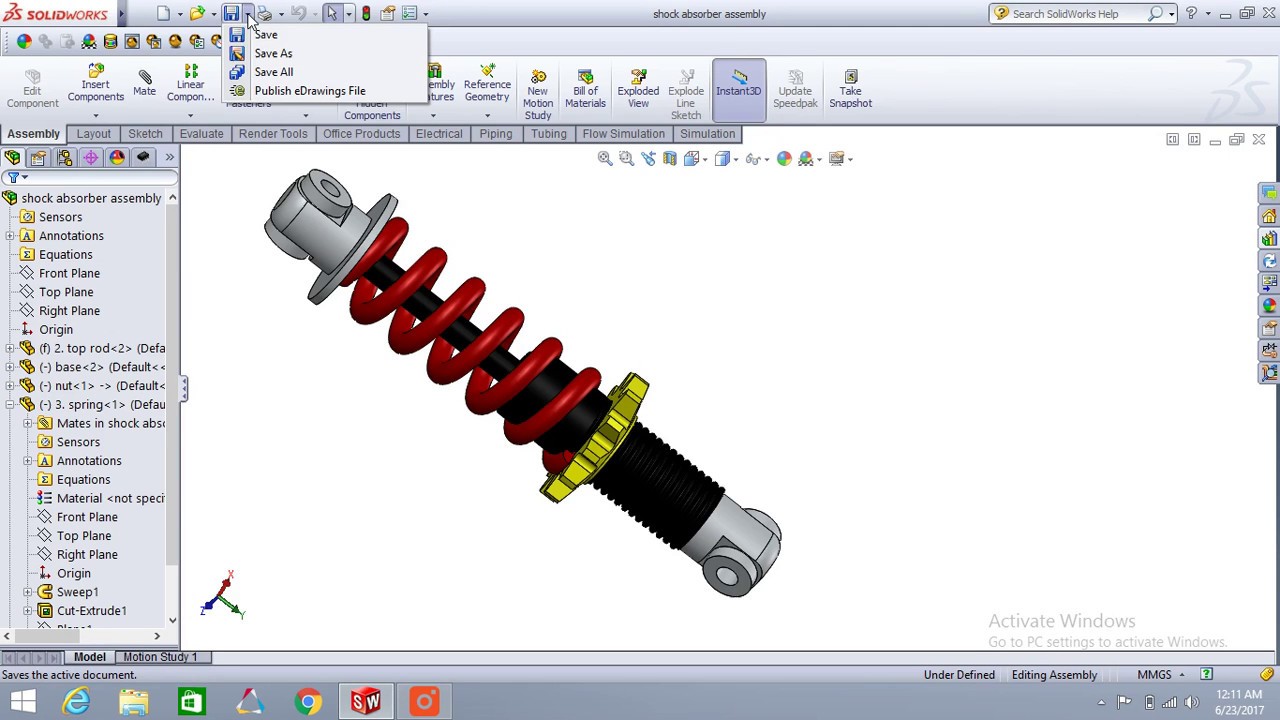
Task: Select the Cut-Extrude1 feature in tree
Action: pos(91,611)
